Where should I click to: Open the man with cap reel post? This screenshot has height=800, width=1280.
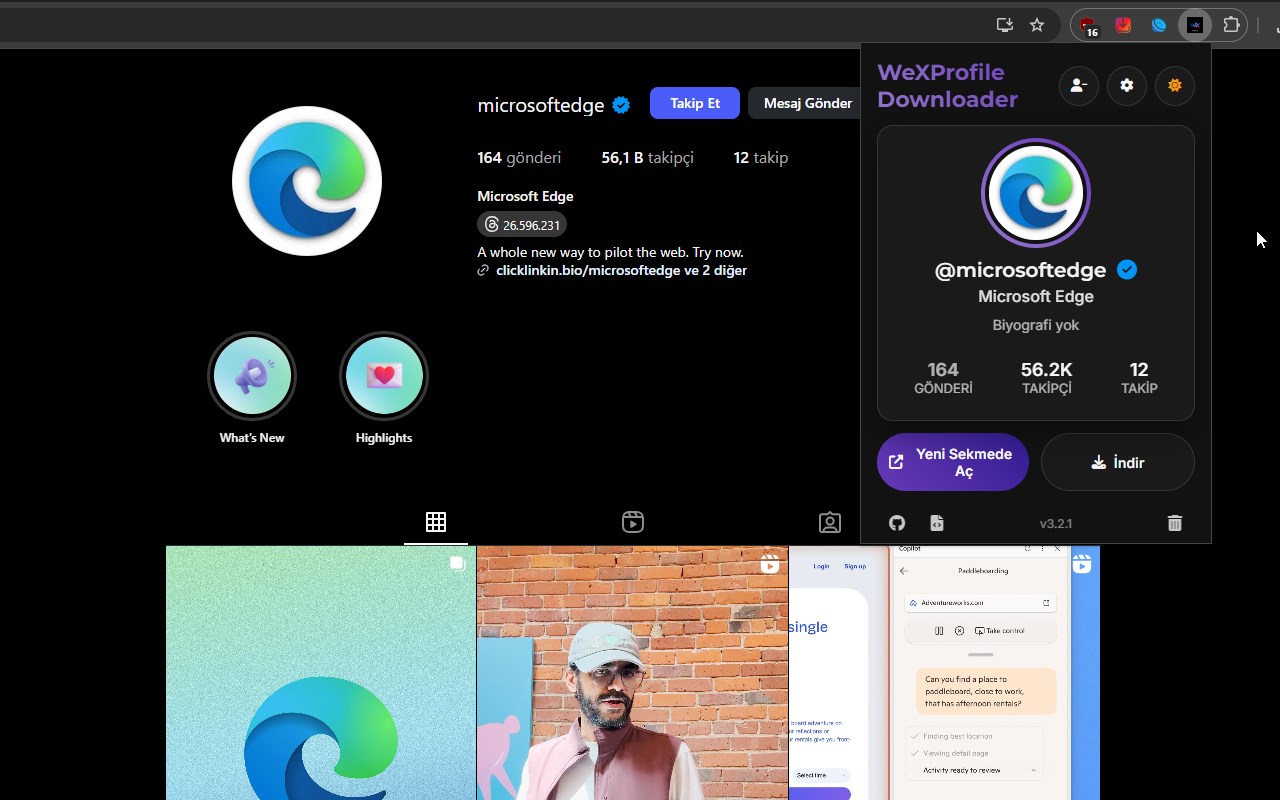(633, 672)
